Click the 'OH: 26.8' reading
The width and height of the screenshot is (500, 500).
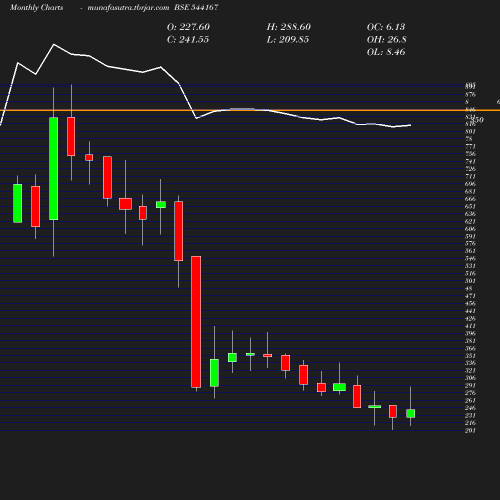[x=387, y=40]
